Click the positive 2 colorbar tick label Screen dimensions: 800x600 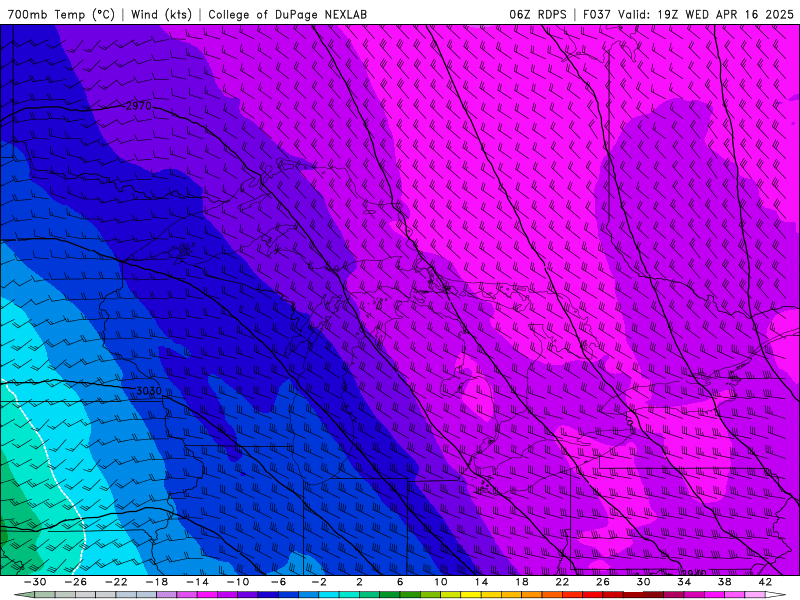pyautogui.click(x=359, y=582)
